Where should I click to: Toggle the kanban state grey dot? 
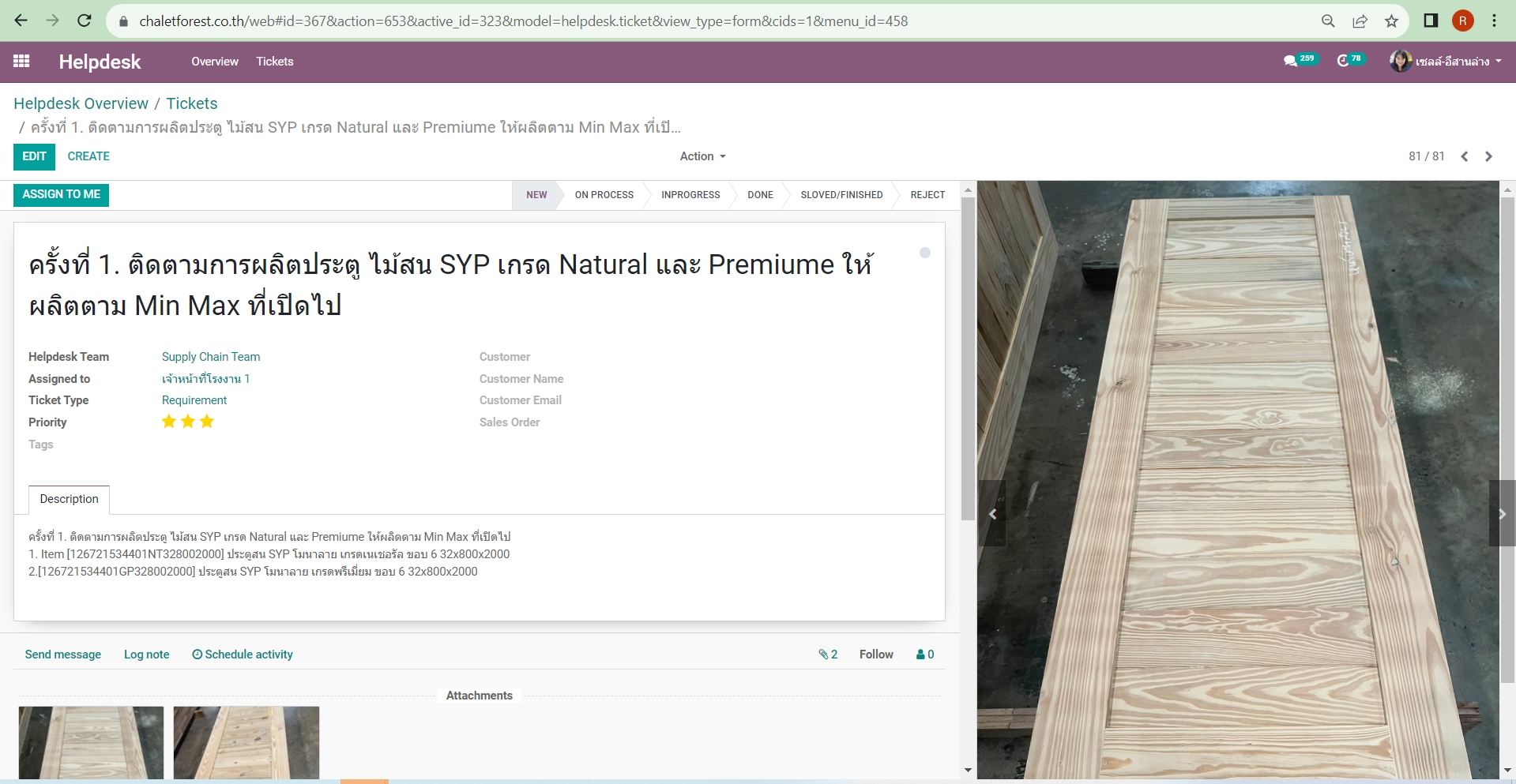pyautogui.click(x=924, y=253)
